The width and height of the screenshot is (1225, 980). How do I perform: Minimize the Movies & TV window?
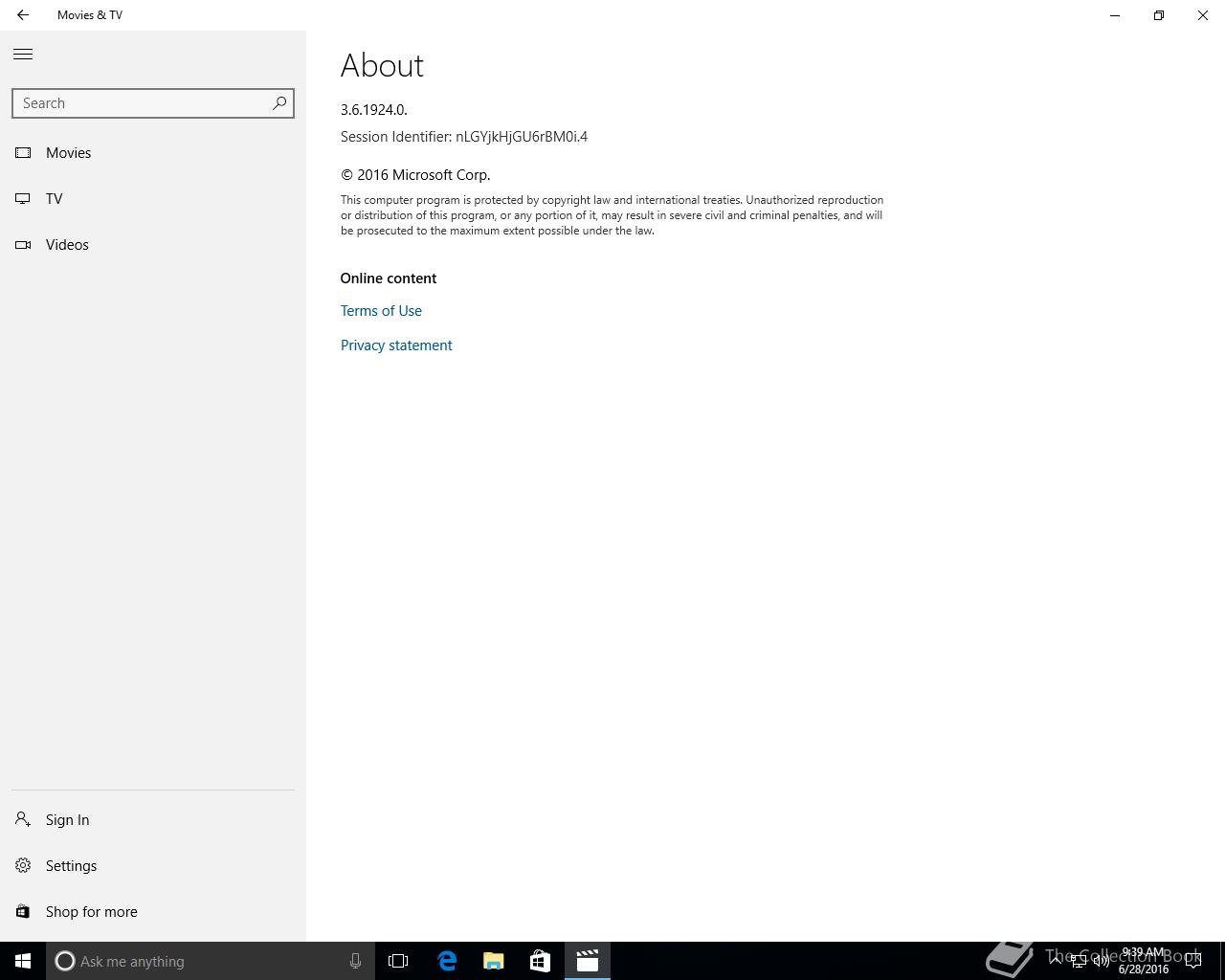[1115, 15]
